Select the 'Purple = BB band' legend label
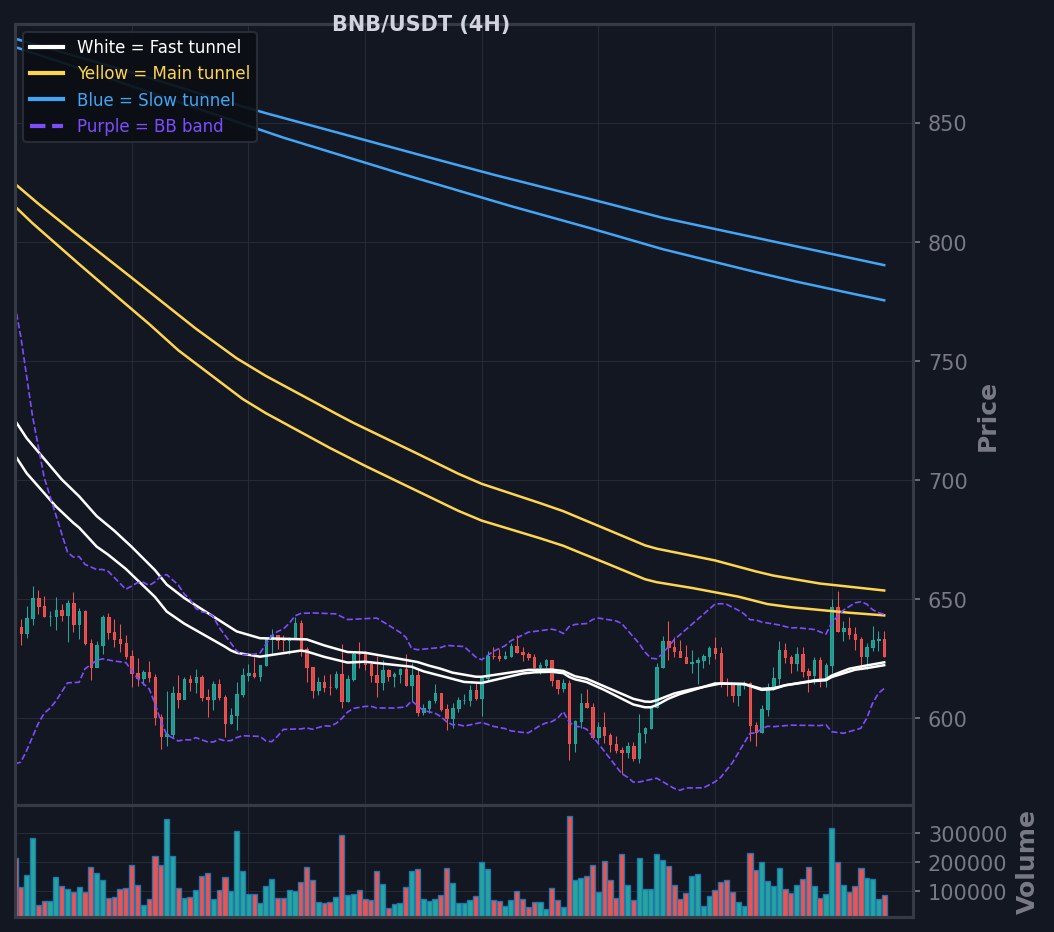The height and width of the screenshot is (932, 1054). 150,126
